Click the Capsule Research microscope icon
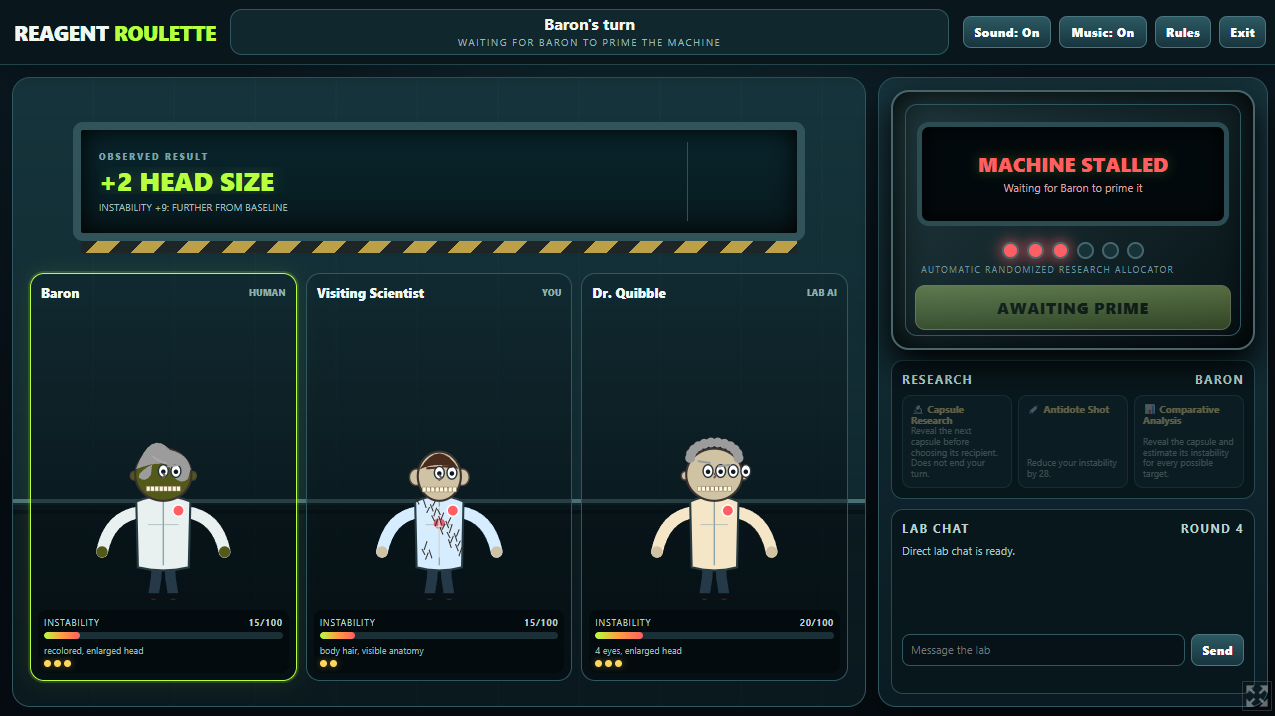Image resolution: width=1275 pixels, height=716 pixels. [919, 410]
